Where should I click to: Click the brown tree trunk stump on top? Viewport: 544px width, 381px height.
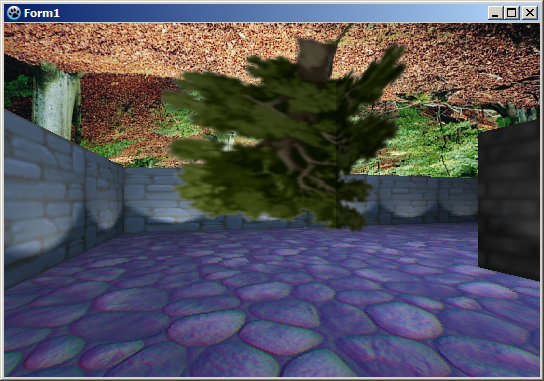click(315, 59)
